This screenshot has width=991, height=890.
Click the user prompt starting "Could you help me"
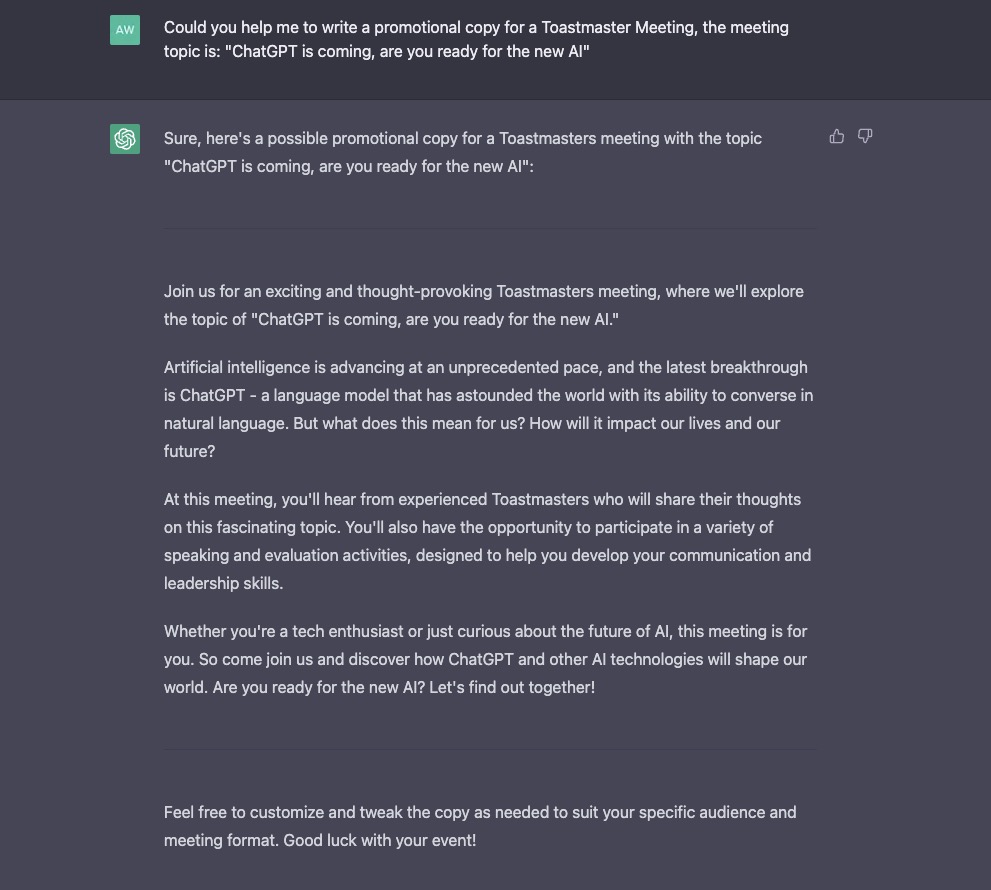tap(476, 39)
